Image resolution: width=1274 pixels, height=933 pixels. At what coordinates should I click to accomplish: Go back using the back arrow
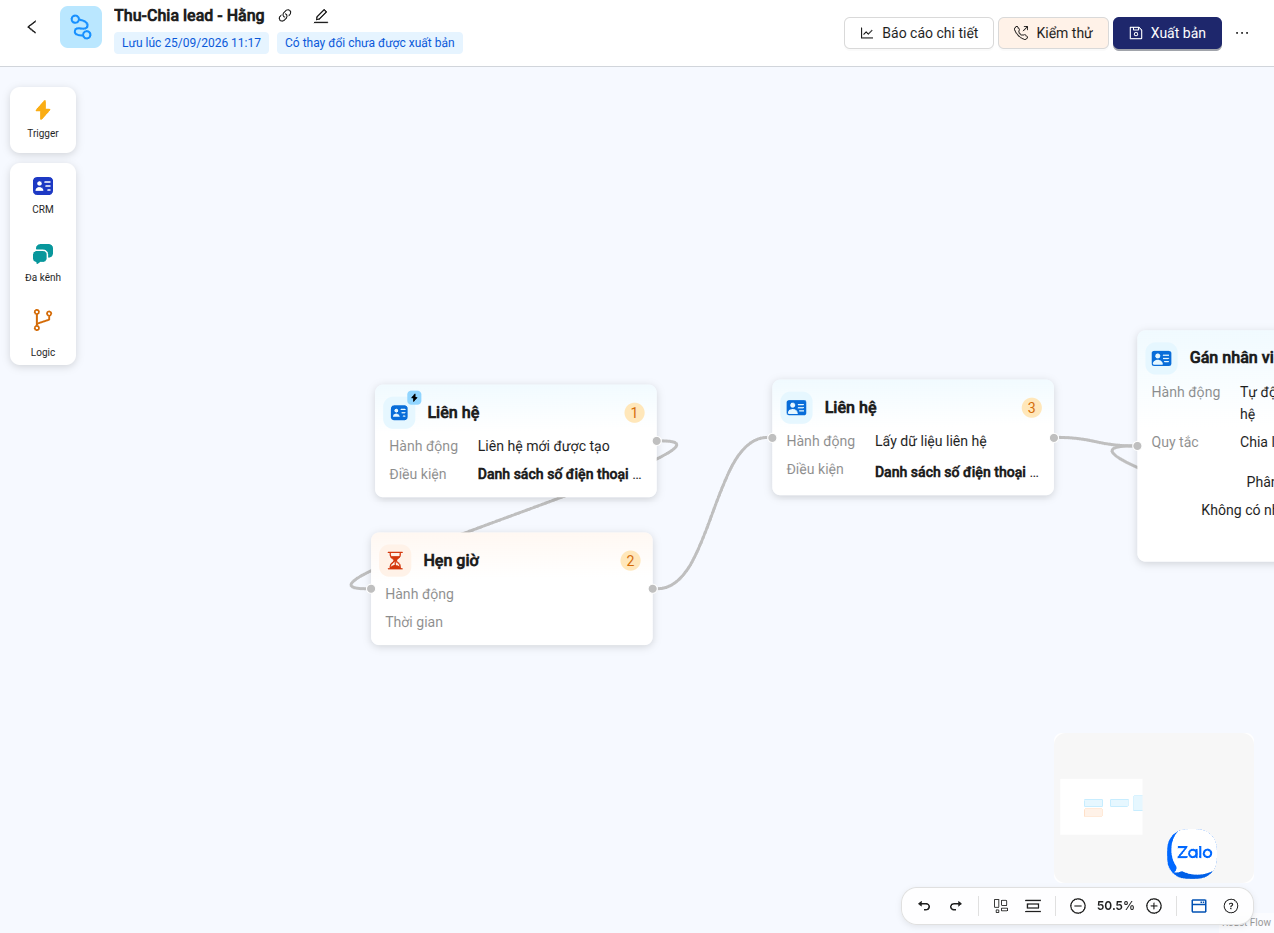coord(32,27)
